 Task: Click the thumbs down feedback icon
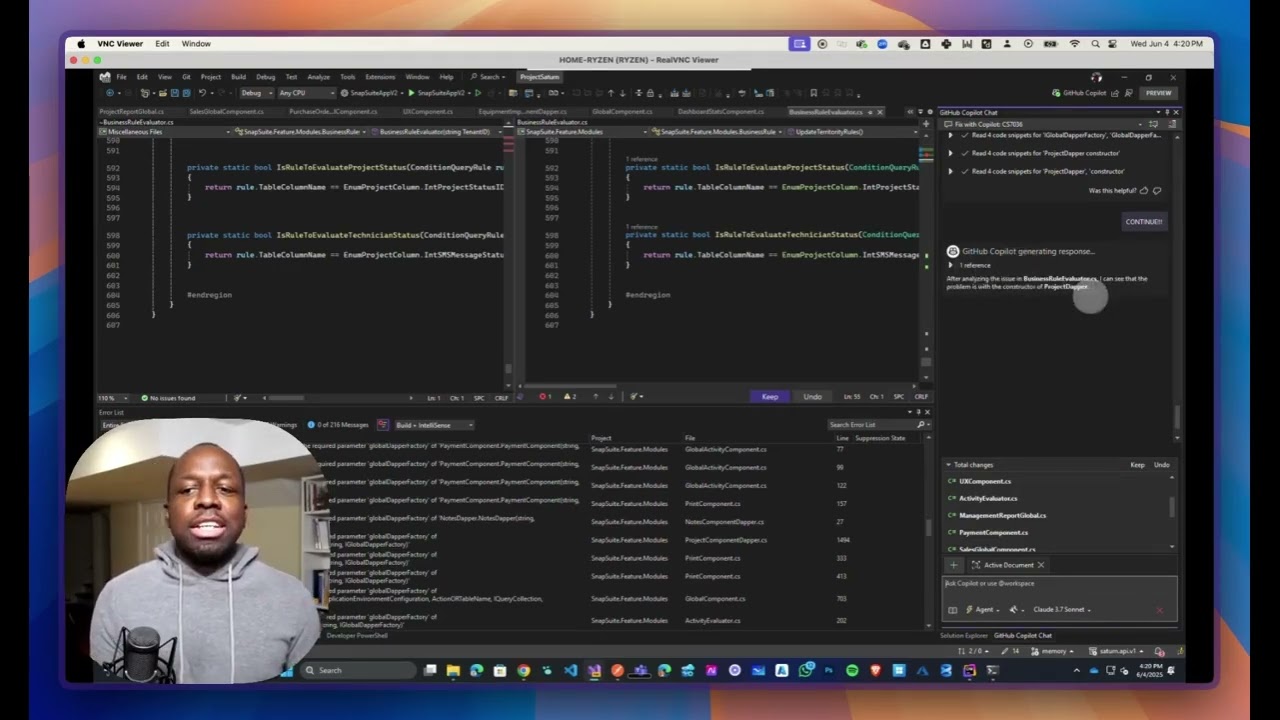tap(1157, 190)
